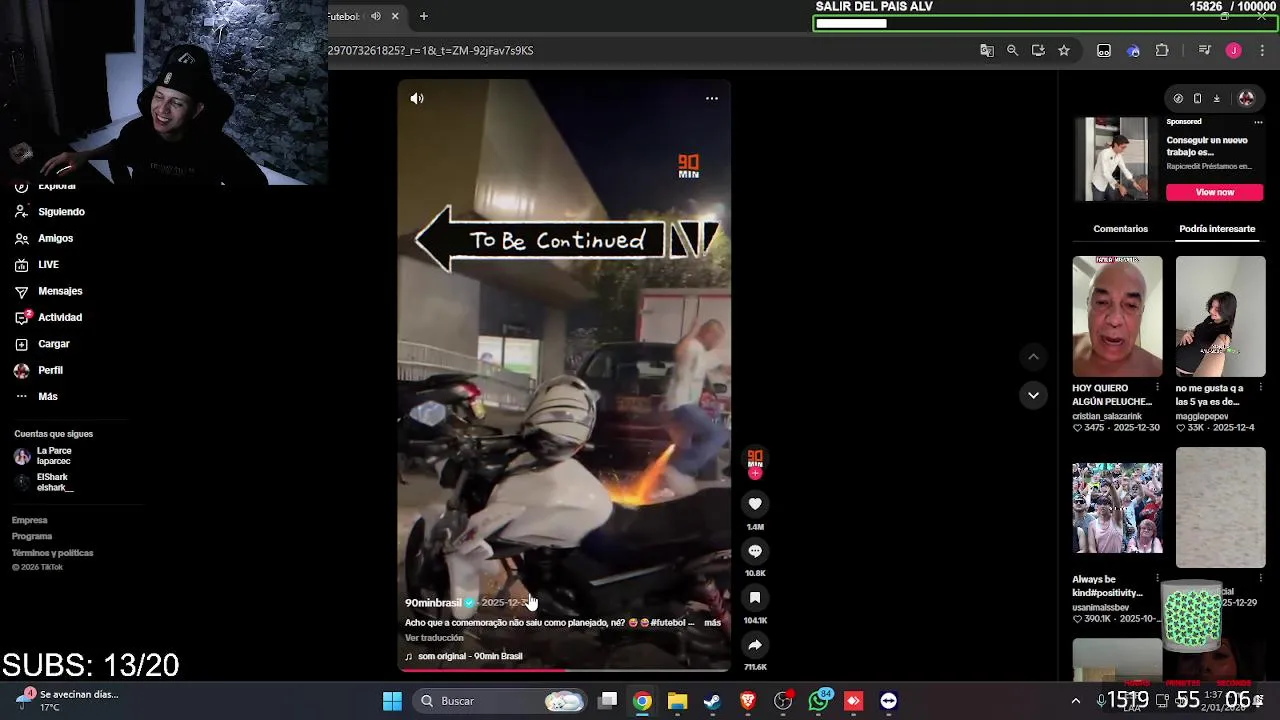Open Chrome profile J avatar
This screenshot has height=720, width=1280.
coord(1234,50)
